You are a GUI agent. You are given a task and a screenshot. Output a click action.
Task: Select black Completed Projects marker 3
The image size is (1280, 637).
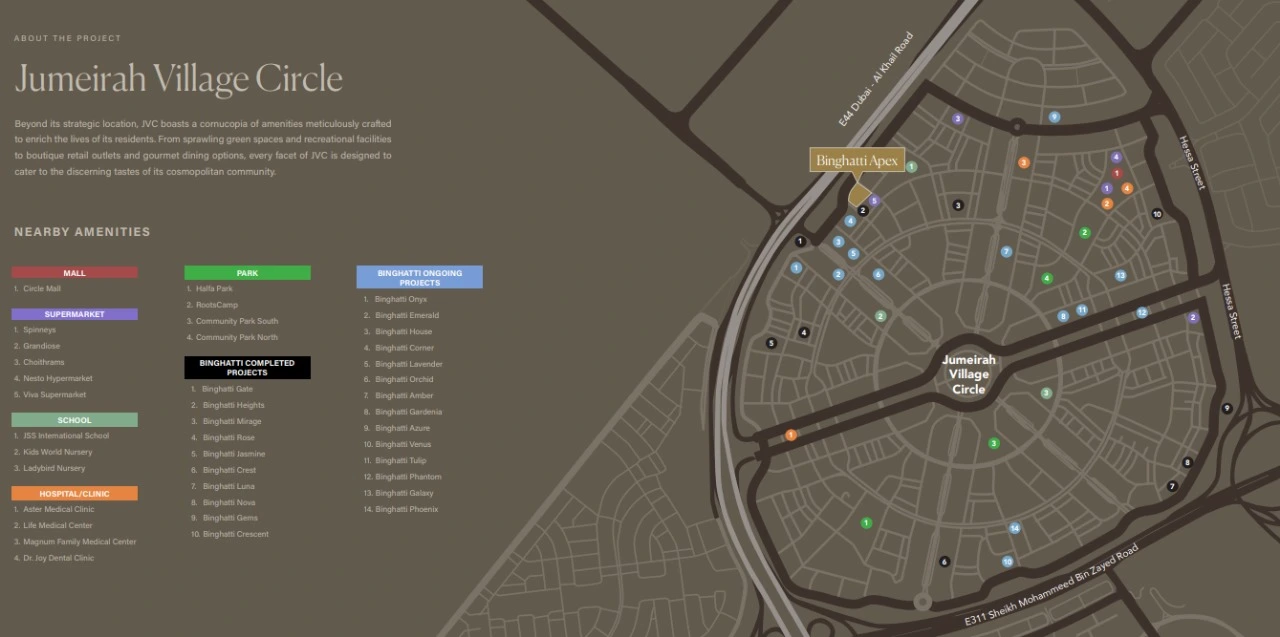pyautogui.click(x=957, y=205)
